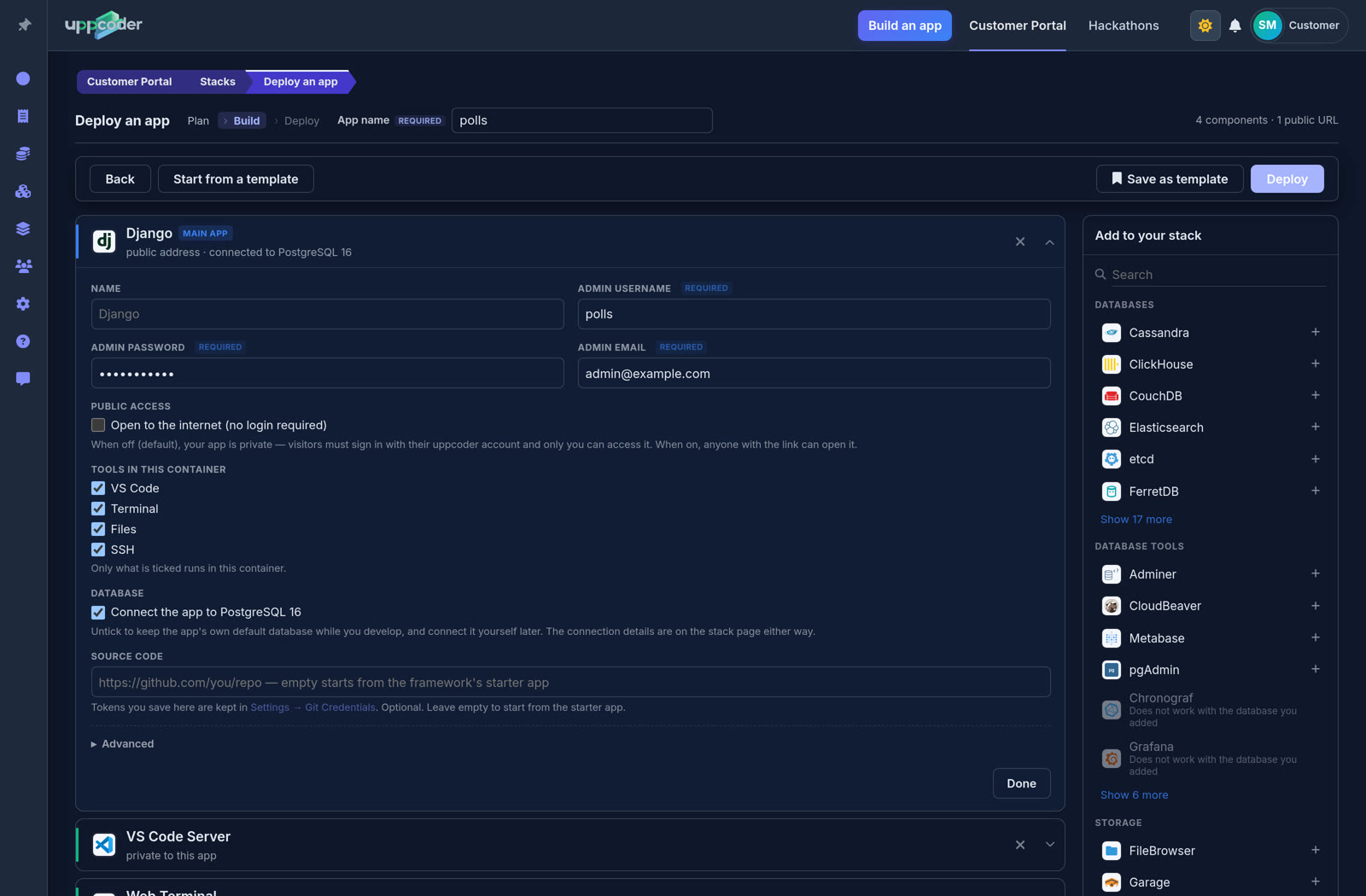The image size is (1366, 896).
Task: Click the uppcoder logo
Action: [x=103, y=25]
